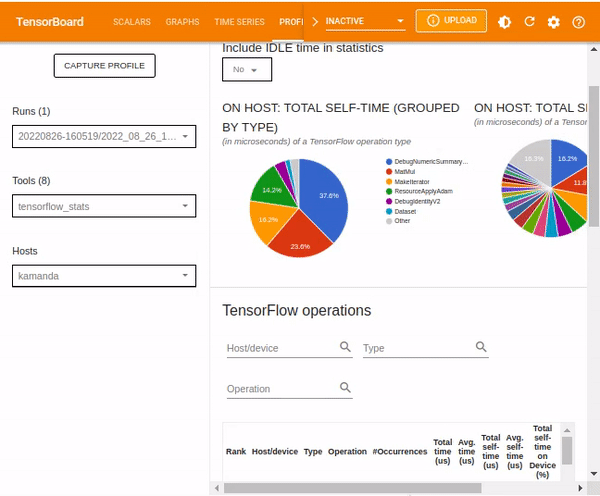The image size is (600, 496).
Task: Expand the INACTIVE plugins dropdown
Action: [365, 21]
